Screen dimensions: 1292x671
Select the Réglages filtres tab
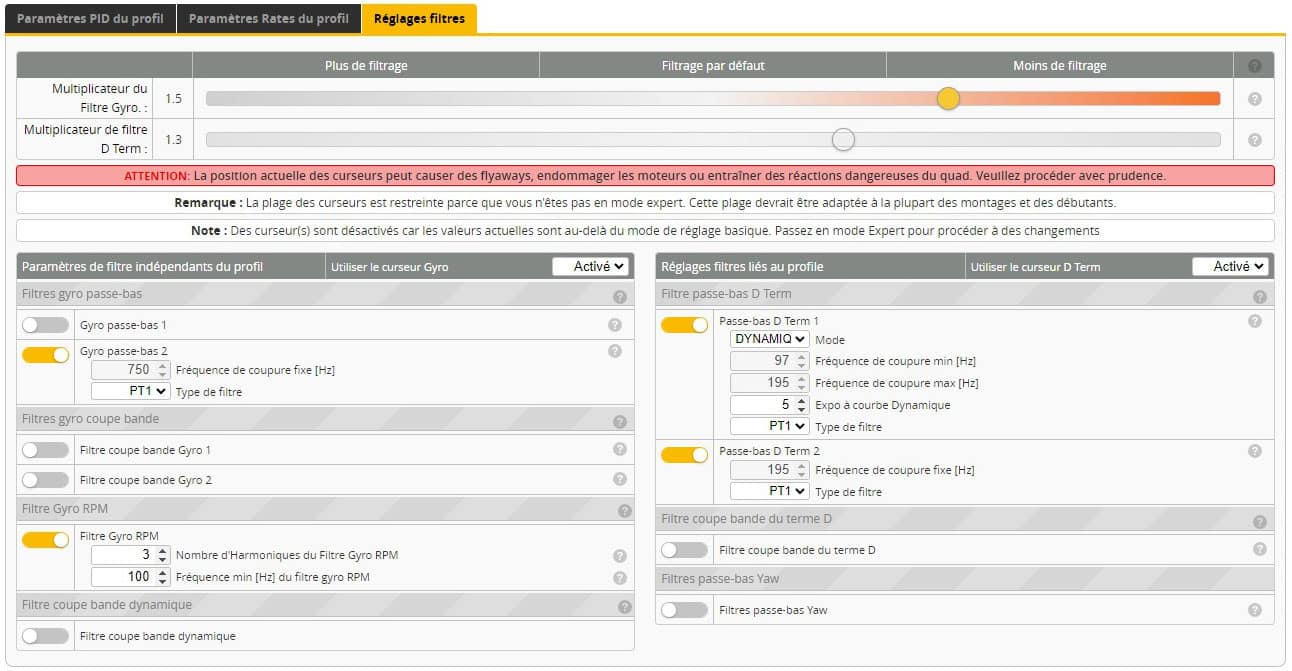419,19
